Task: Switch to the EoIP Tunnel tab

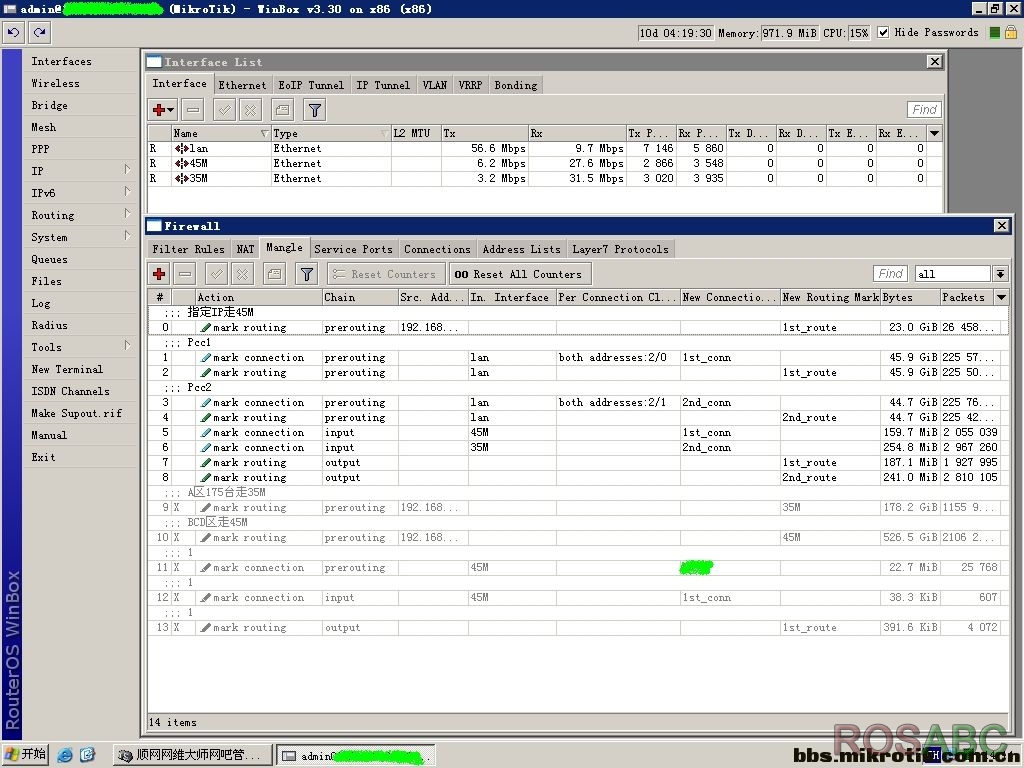Action: tap(311, 85)
